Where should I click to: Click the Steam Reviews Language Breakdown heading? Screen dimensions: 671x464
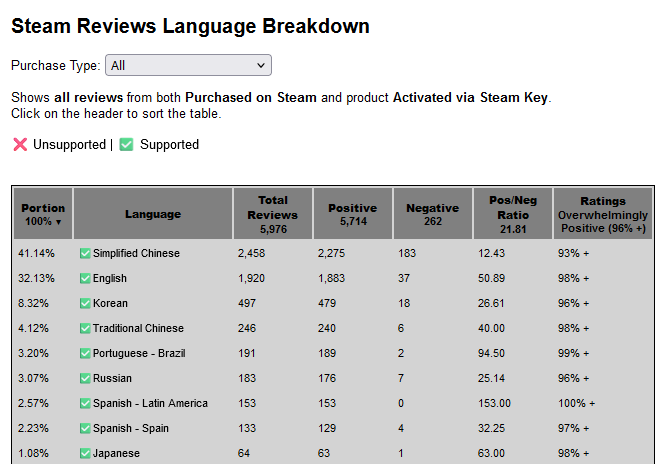tap(190, 26)
